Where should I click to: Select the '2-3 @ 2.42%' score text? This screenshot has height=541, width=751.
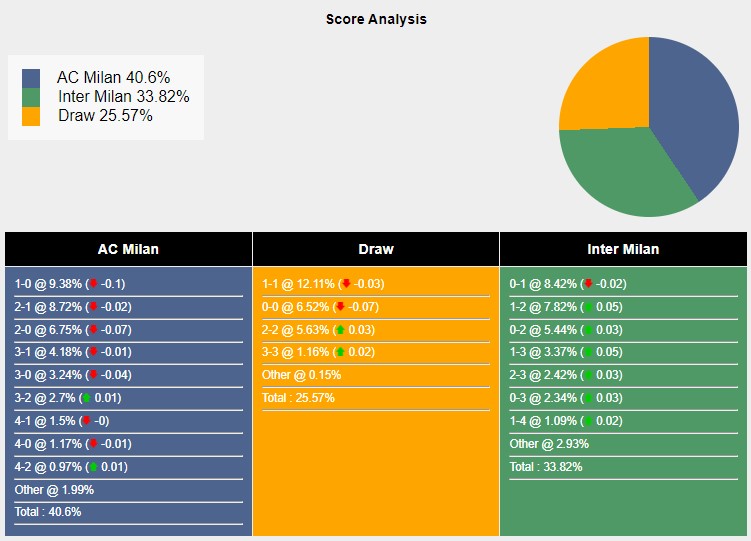pyautogui.click(x=543, y=375)
